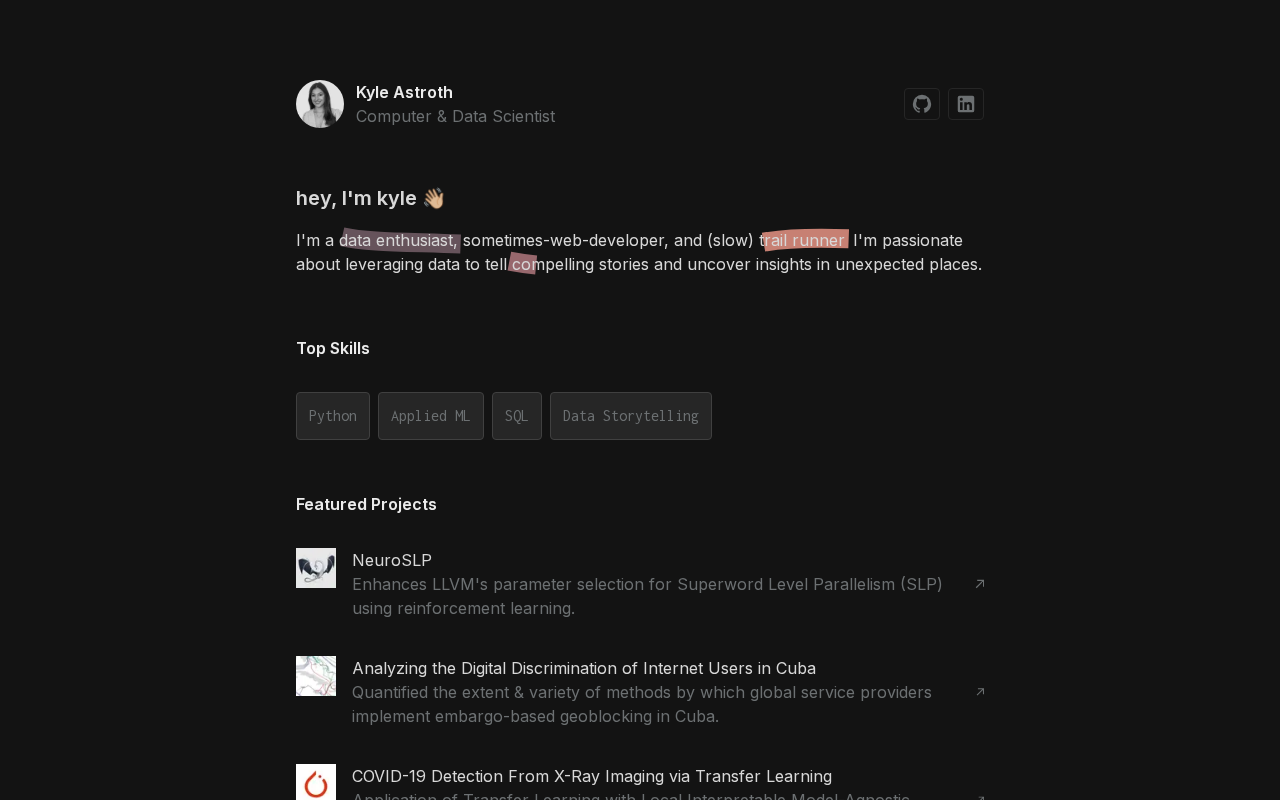The height and width of the screenshot is (800, 1280).
Task: Open the LinkedIn profile icon
Action: pyautogui.click(x=966, y=104)
